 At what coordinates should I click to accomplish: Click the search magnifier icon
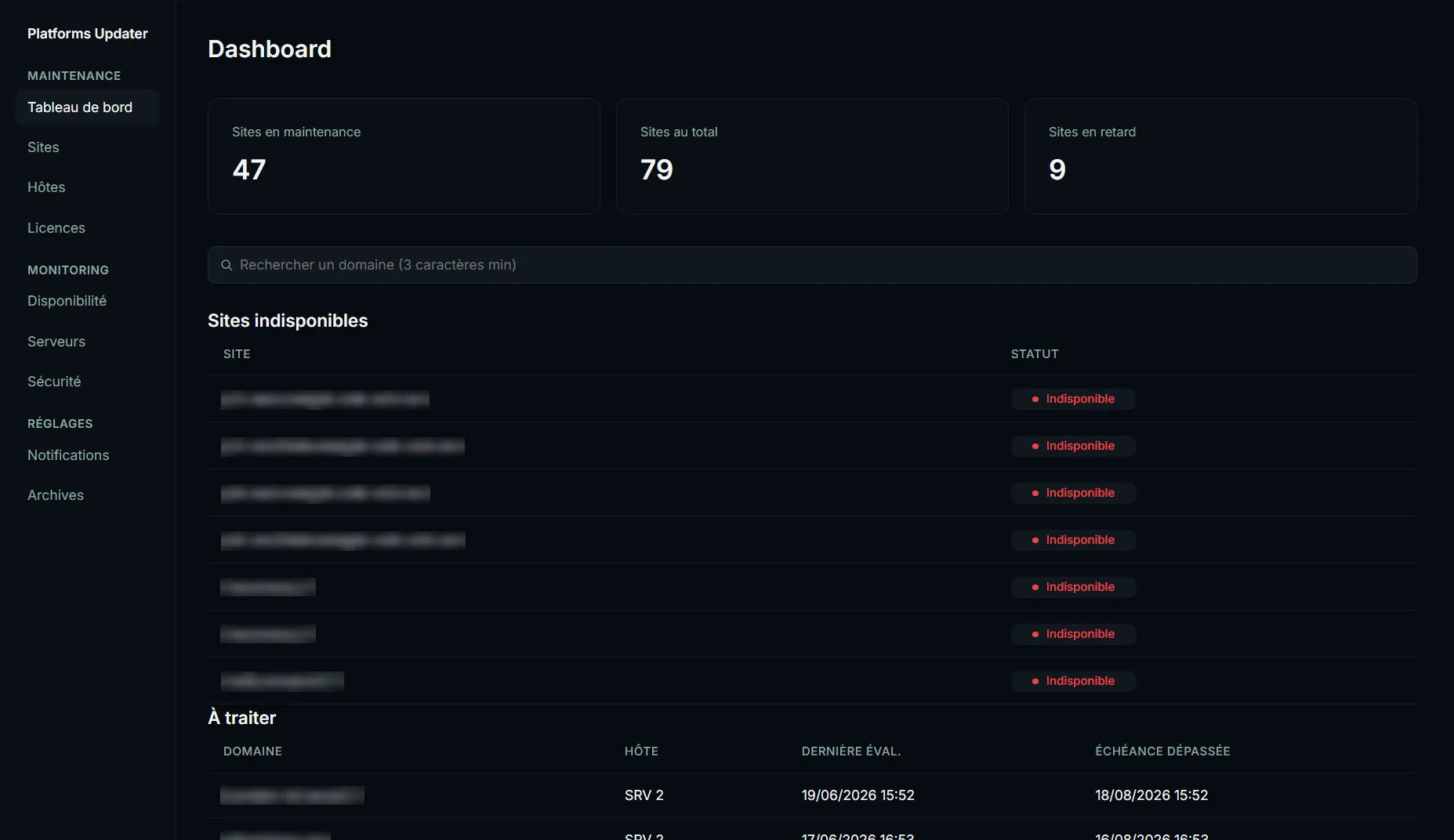pos(227,265)
